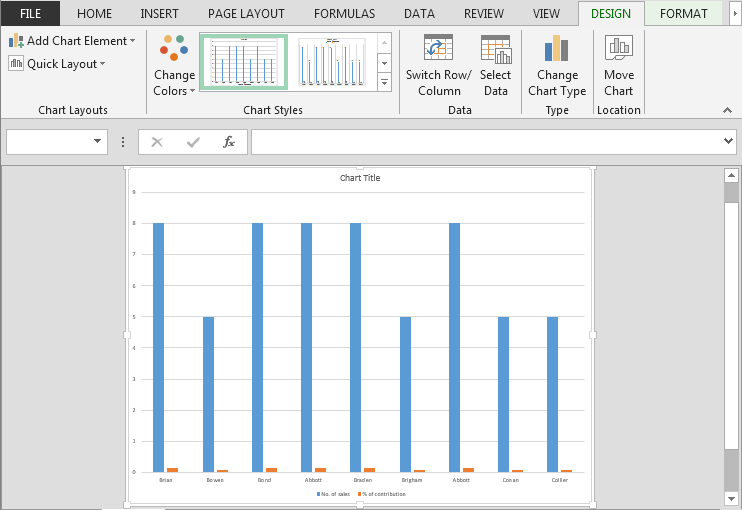Open the Quick Layout gallery

[57, 63]
